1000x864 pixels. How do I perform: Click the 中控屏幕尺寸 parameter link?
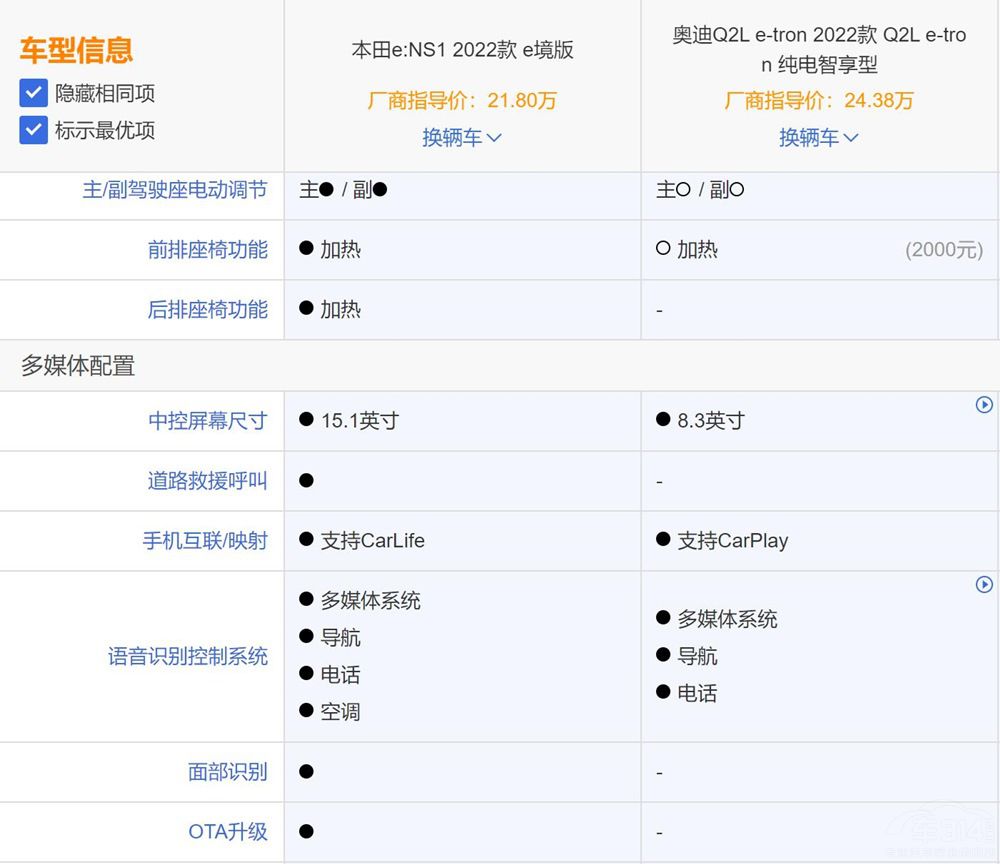[207, 421]
